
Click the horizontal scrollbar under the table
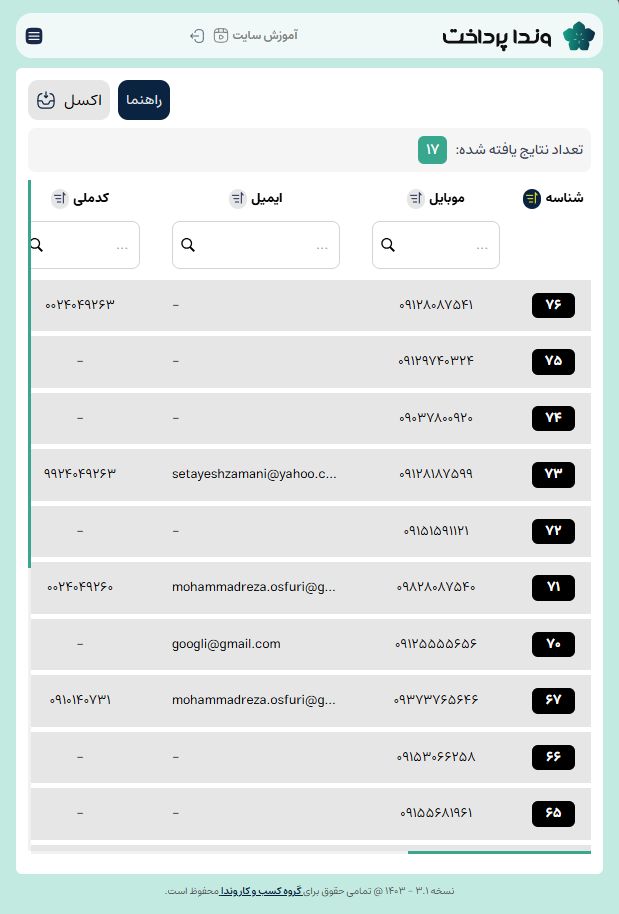coord(499,853)
